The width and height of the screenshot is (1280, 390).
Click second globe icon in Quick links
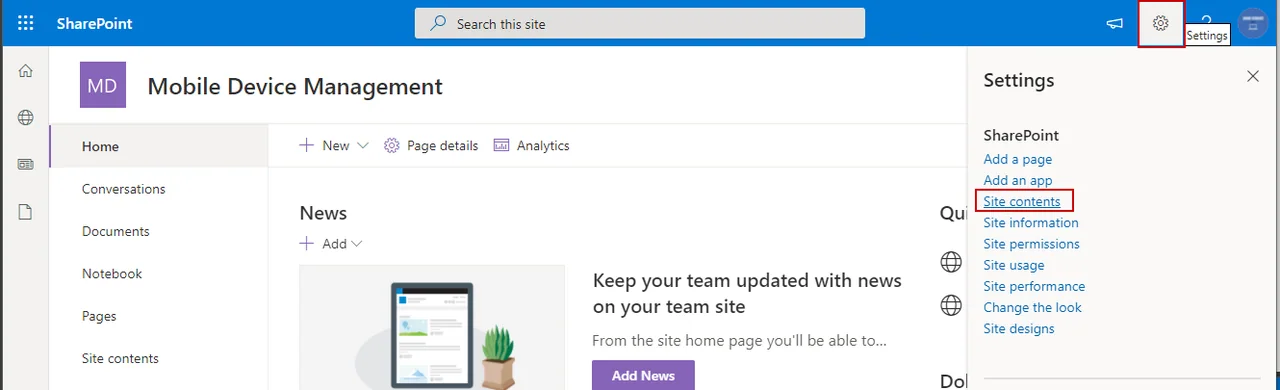[951, 305]
